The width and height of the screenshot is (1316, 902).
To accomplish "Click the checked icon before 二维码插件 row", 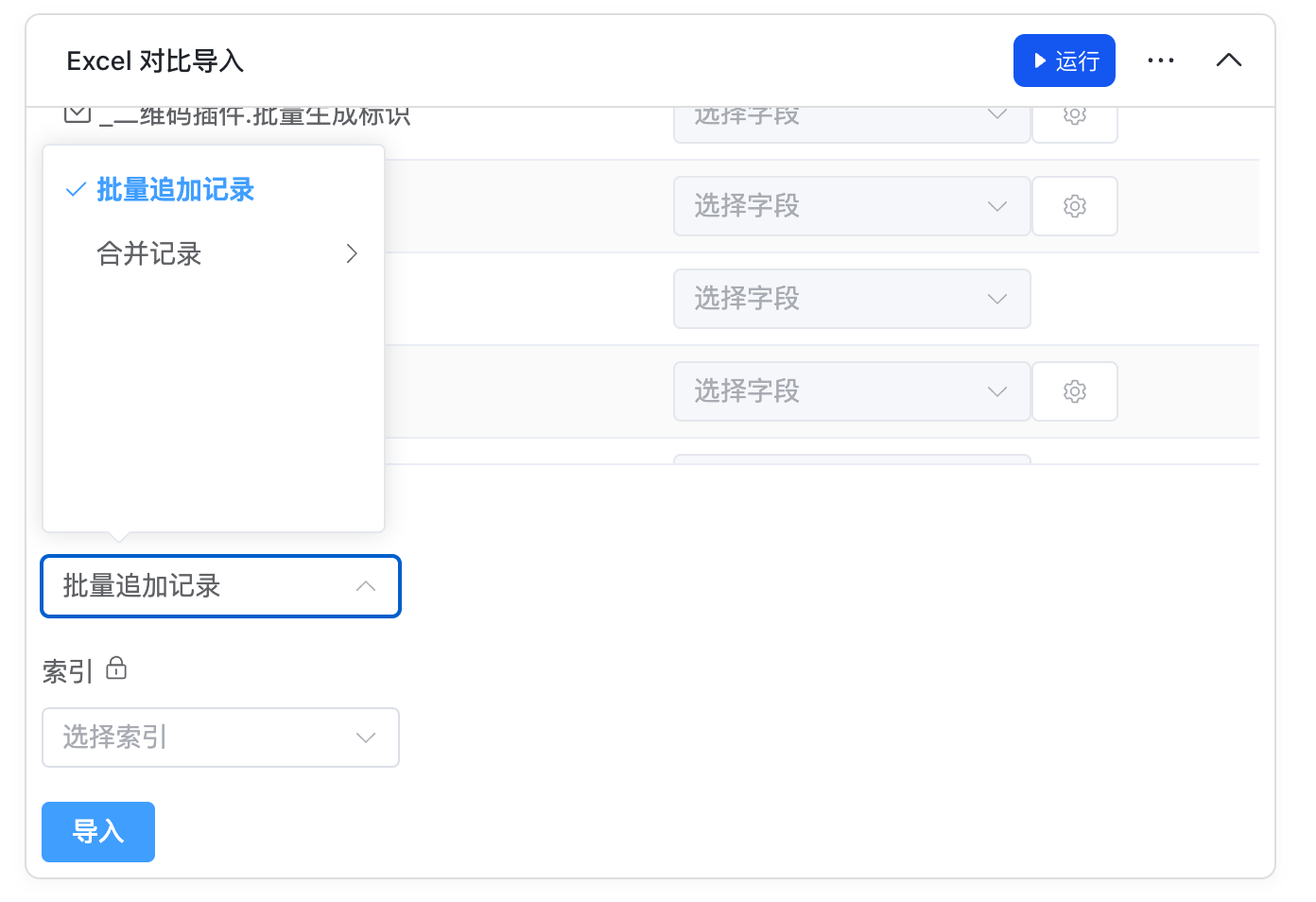I will pyautogui.click(x=78, y=115).
